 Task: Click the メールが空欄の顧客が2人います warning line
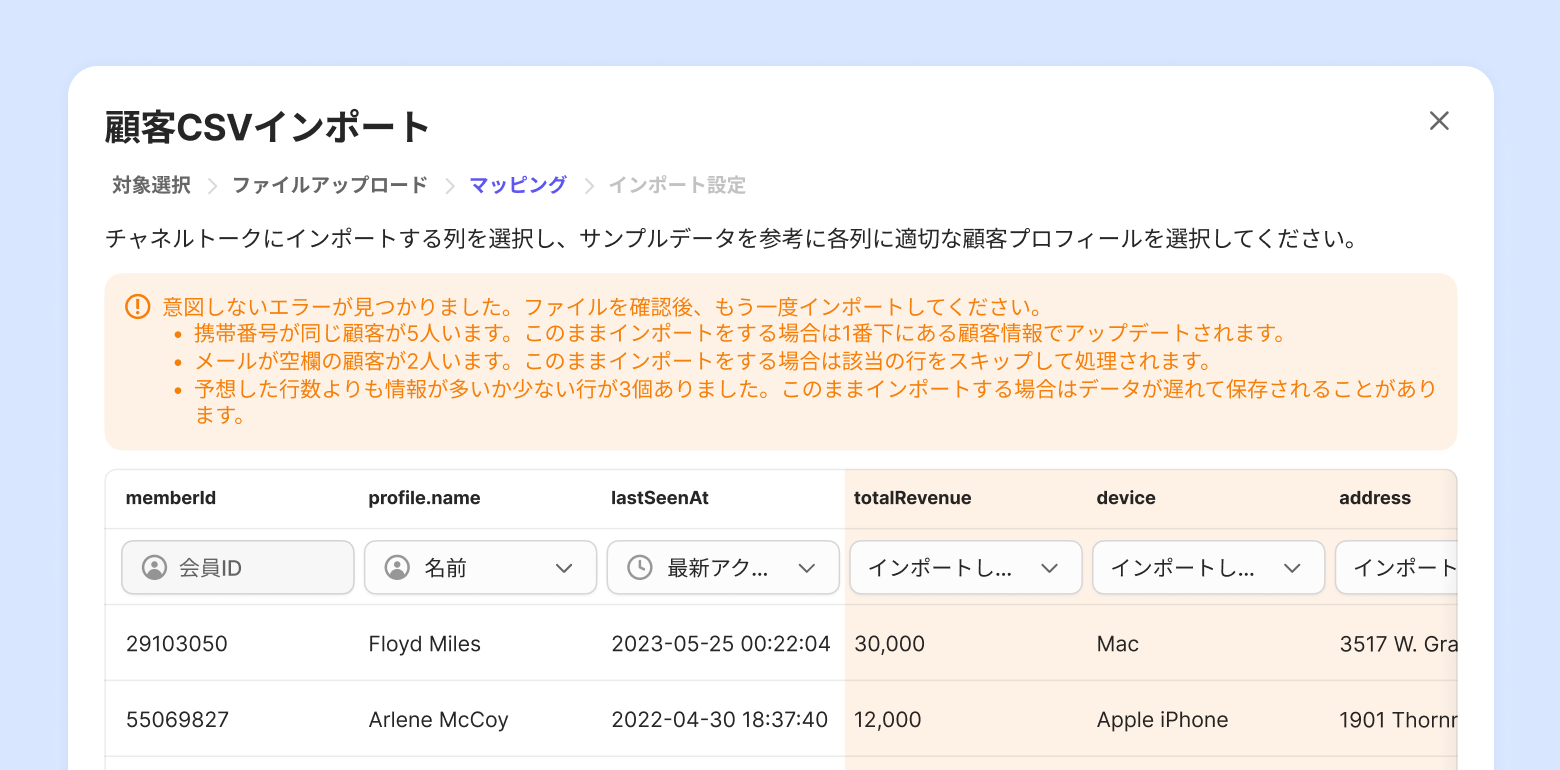704,361
